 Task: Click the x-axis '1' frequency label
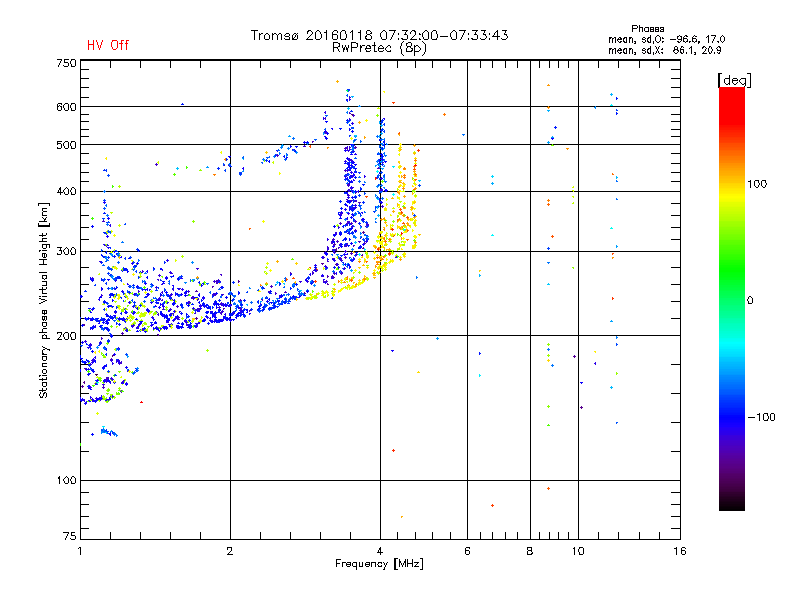pyautogui.click(x=80, y=551)
